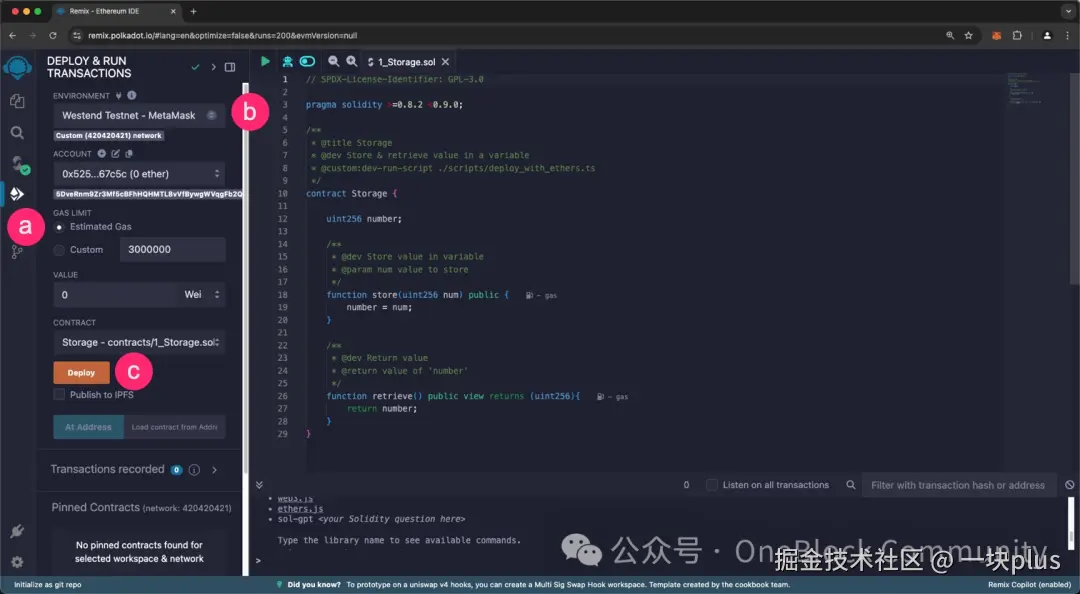
Task: Reload the page with browser reload button
Action: pyautogui.click(x=53, y=35)
